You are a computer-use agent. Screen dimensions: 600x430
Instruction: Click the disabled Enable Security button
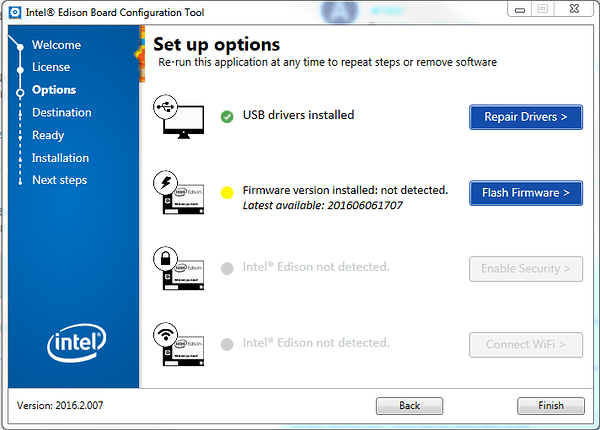(526, 269)
